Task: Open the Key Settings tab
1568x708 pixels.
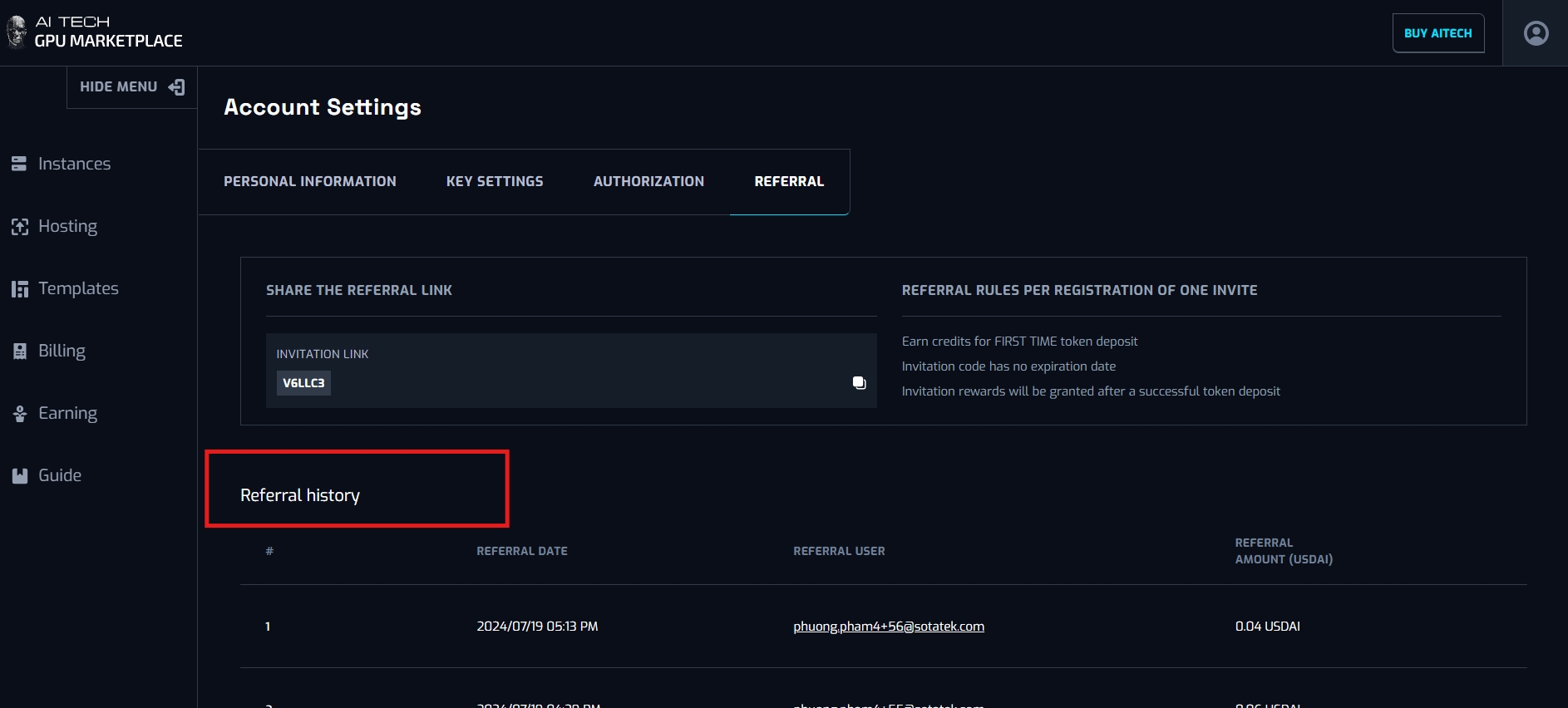Action: point(495,181)
